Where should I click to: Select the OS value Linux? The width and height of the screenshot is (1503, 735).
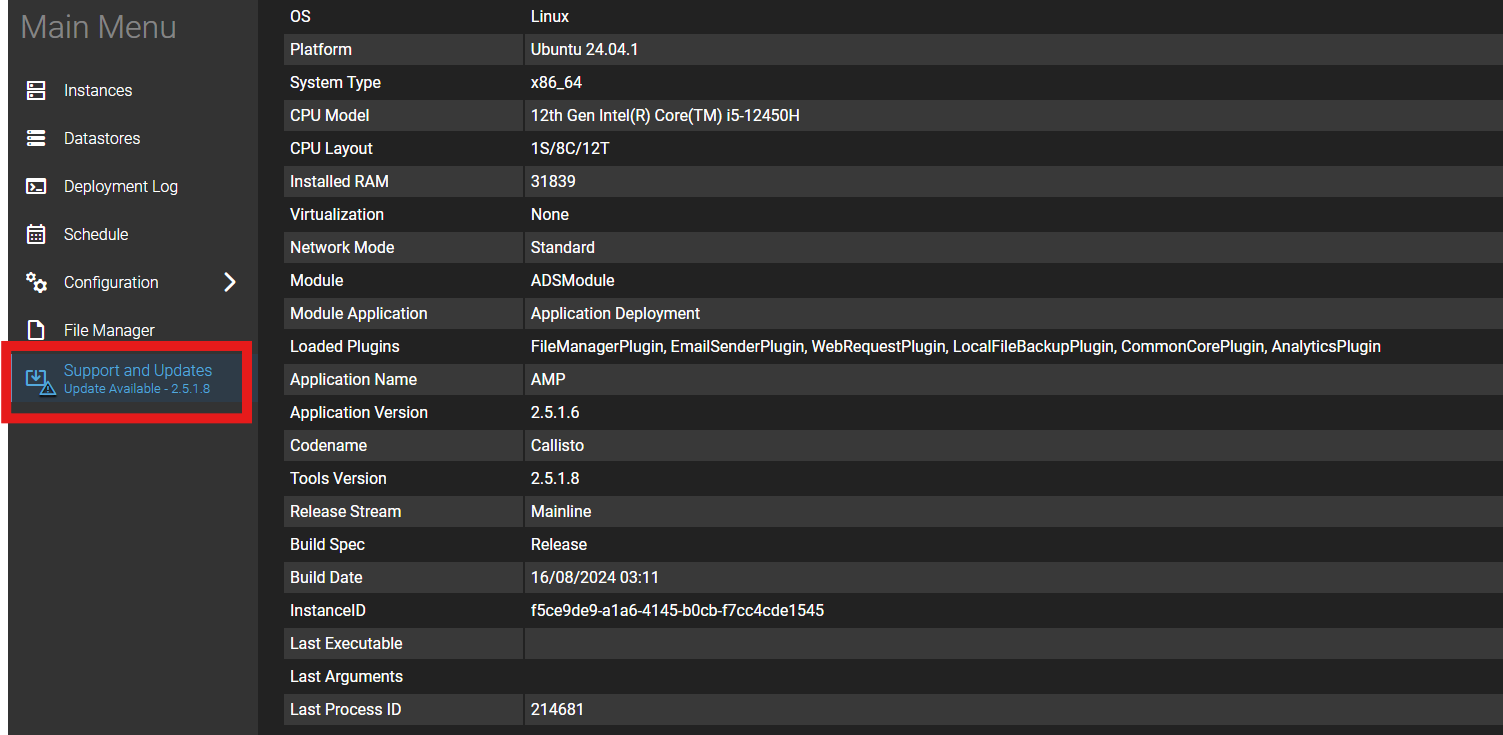550,17
